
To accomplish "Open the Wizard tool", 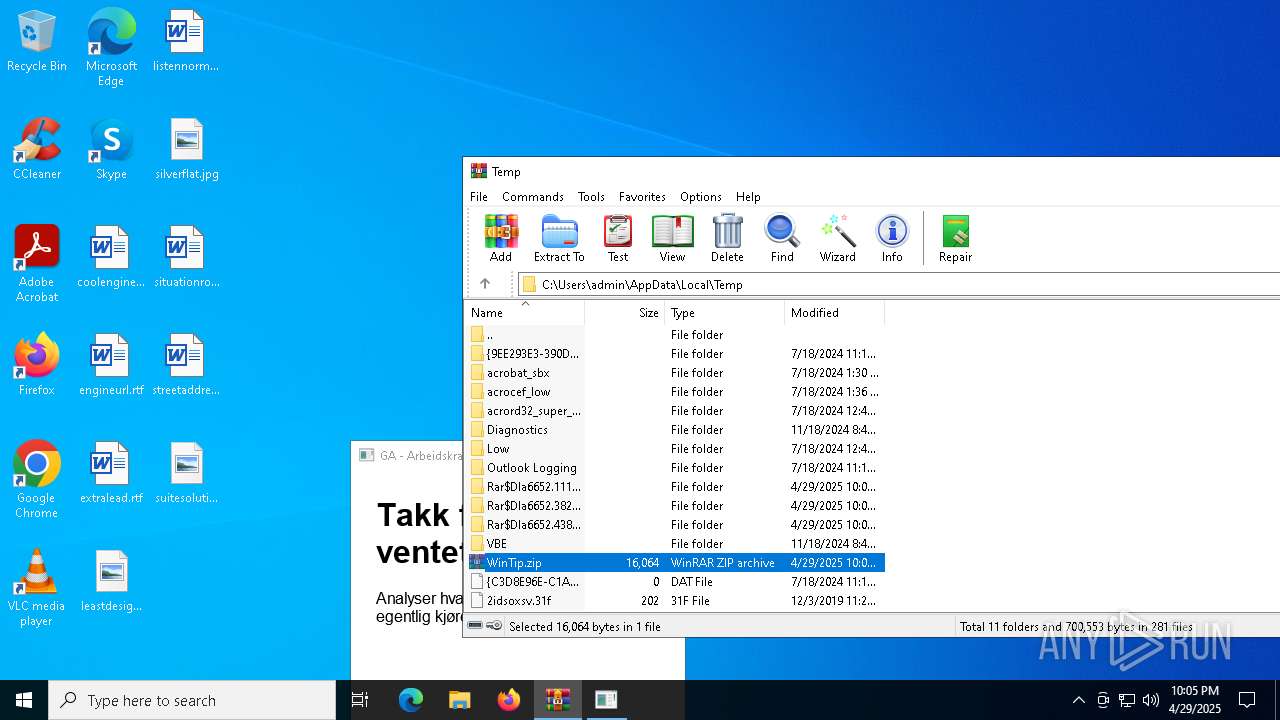I will (837, 238).
